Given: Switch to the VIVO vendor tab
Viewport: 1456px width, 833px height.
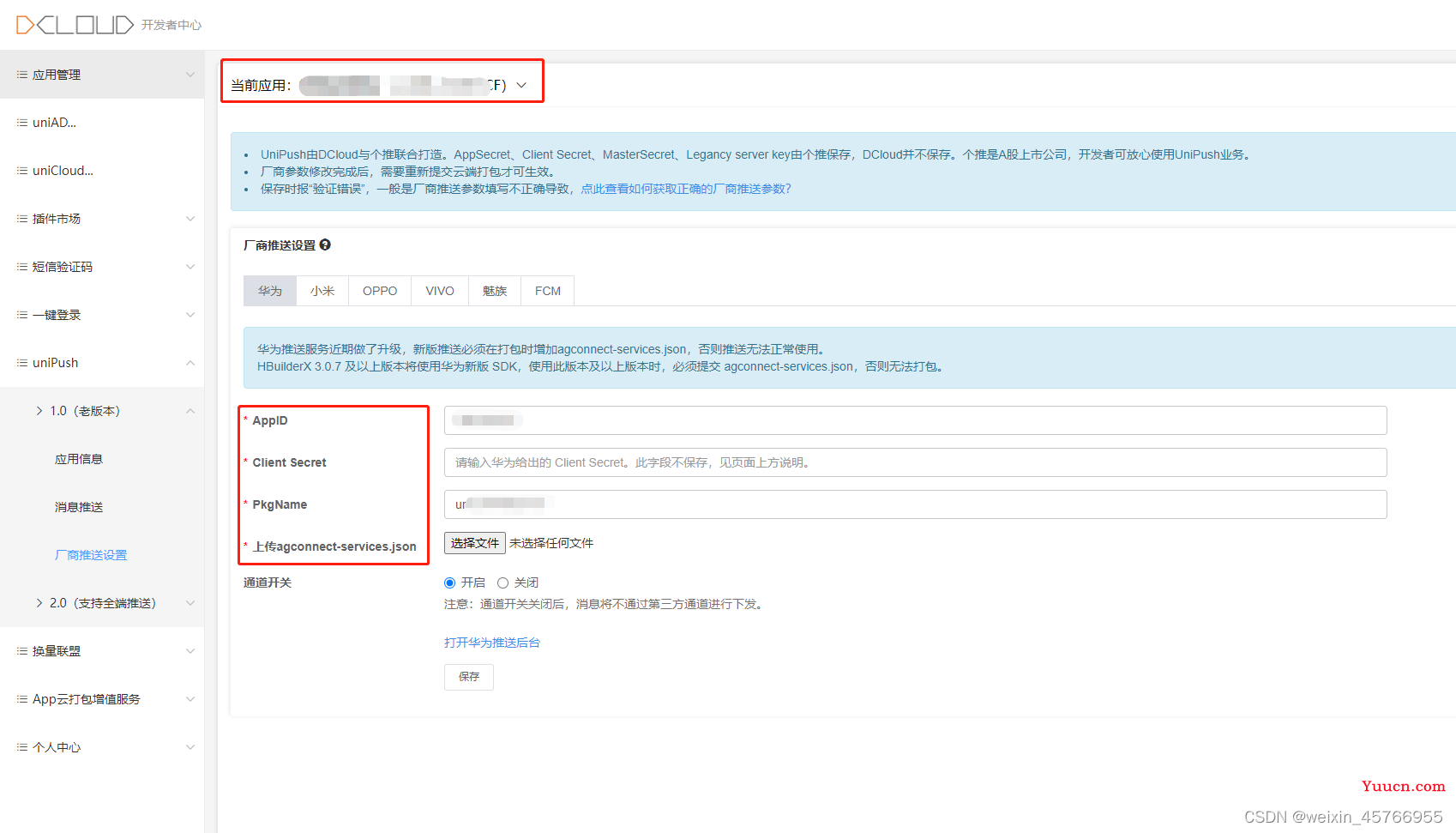Looking at the screenshot, I should (x=440, y=291).
